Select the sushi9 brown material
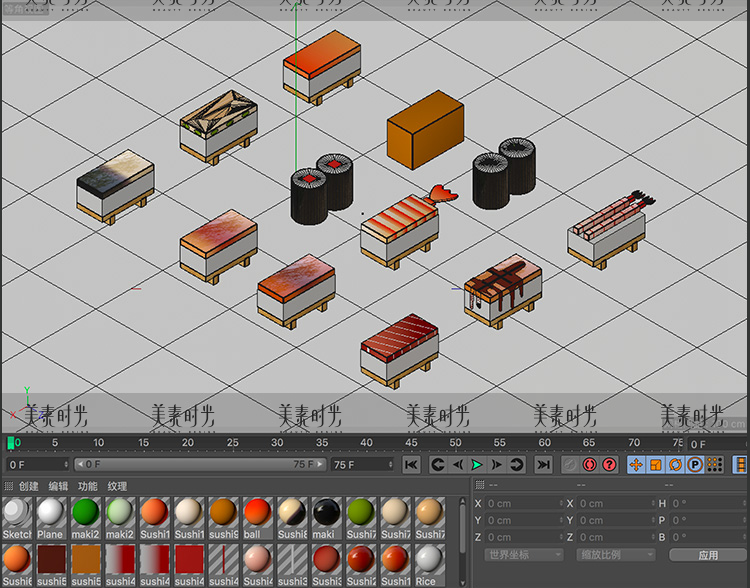Image resolution: width=750 pixels, height=588 pixels. pos(223,518)
